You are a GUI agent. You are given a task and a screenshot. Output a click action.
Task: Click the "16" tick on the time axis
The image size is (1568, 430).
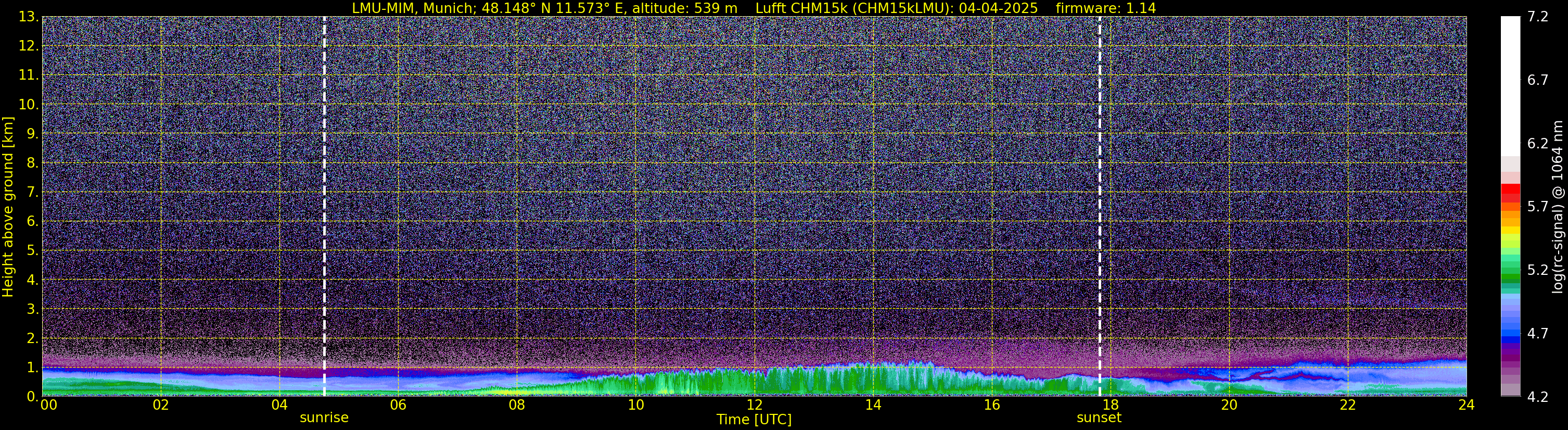[x=991, y=405]
